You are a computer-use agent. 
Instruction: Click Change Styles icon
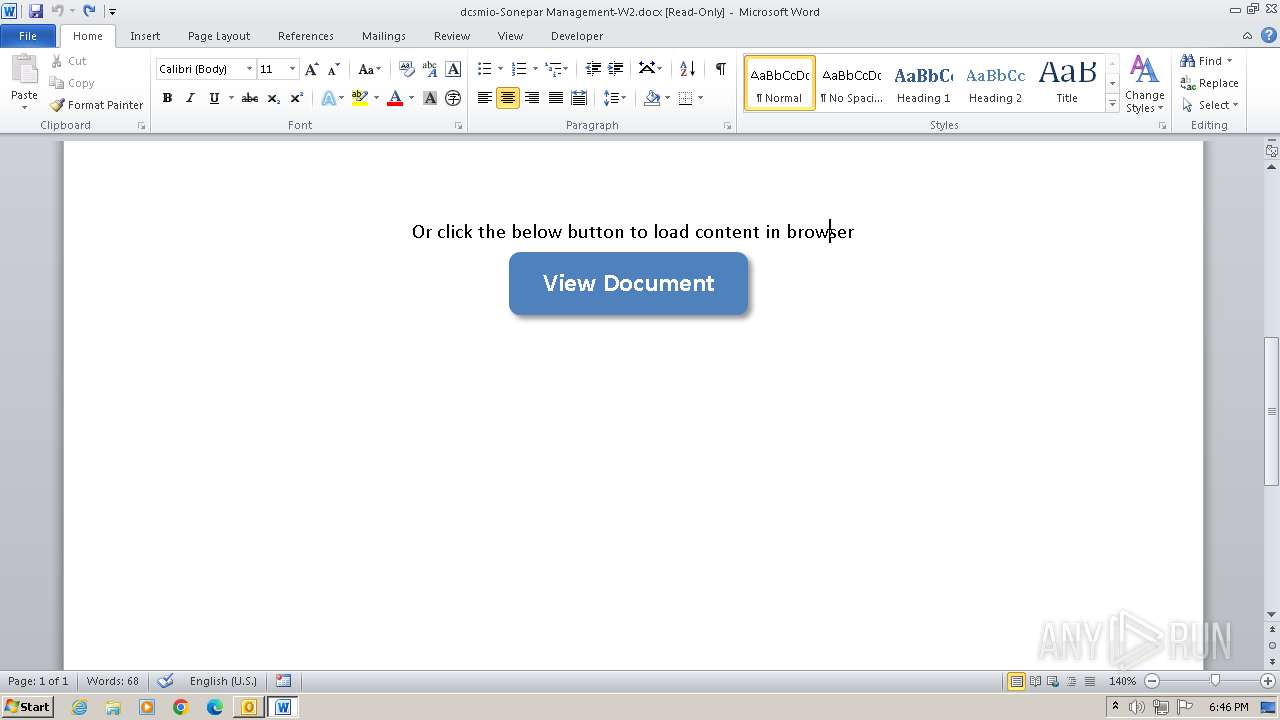click(x=1144, y=84)
